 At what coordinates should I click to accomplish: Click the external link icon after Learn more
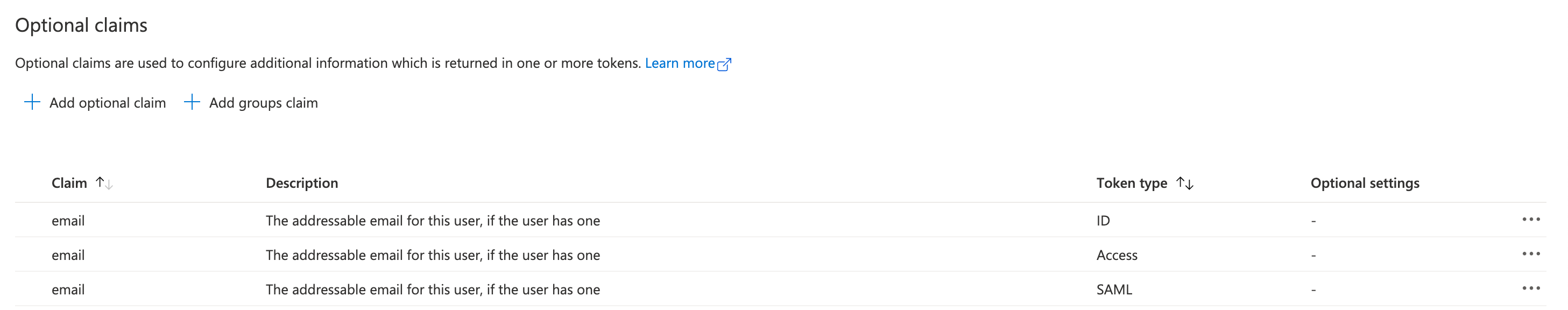tap(724, 64)
